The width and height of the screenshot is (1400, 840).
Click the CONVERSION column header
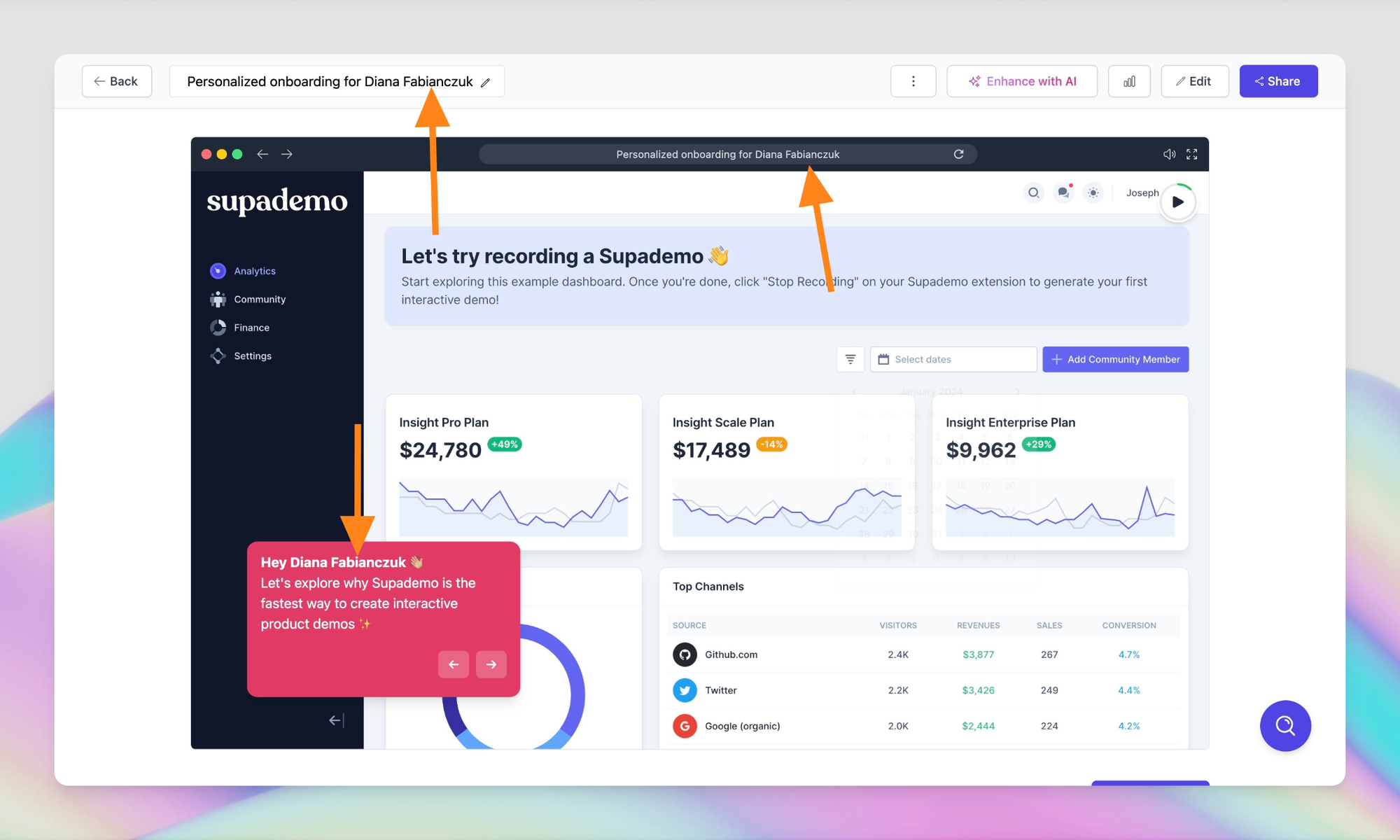tap(1129, 625)
